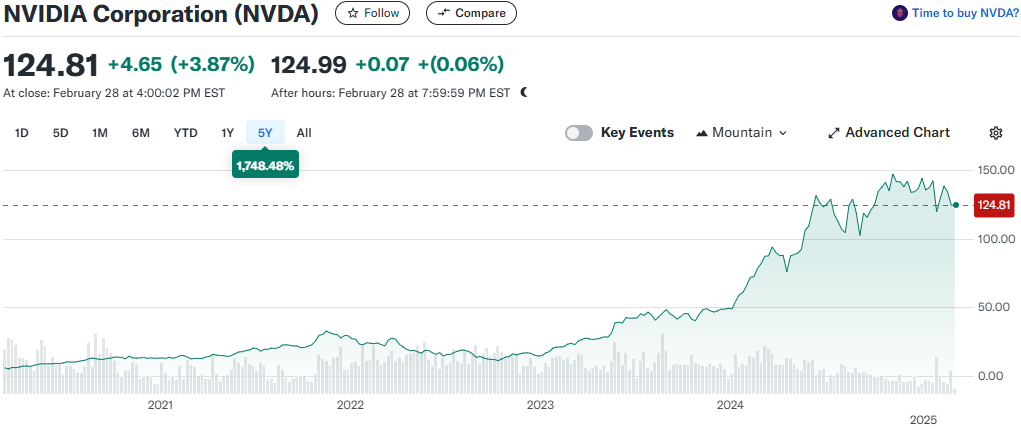Follow NVIDIA stock
This screenshot has width=1021, height=430.
372,13
